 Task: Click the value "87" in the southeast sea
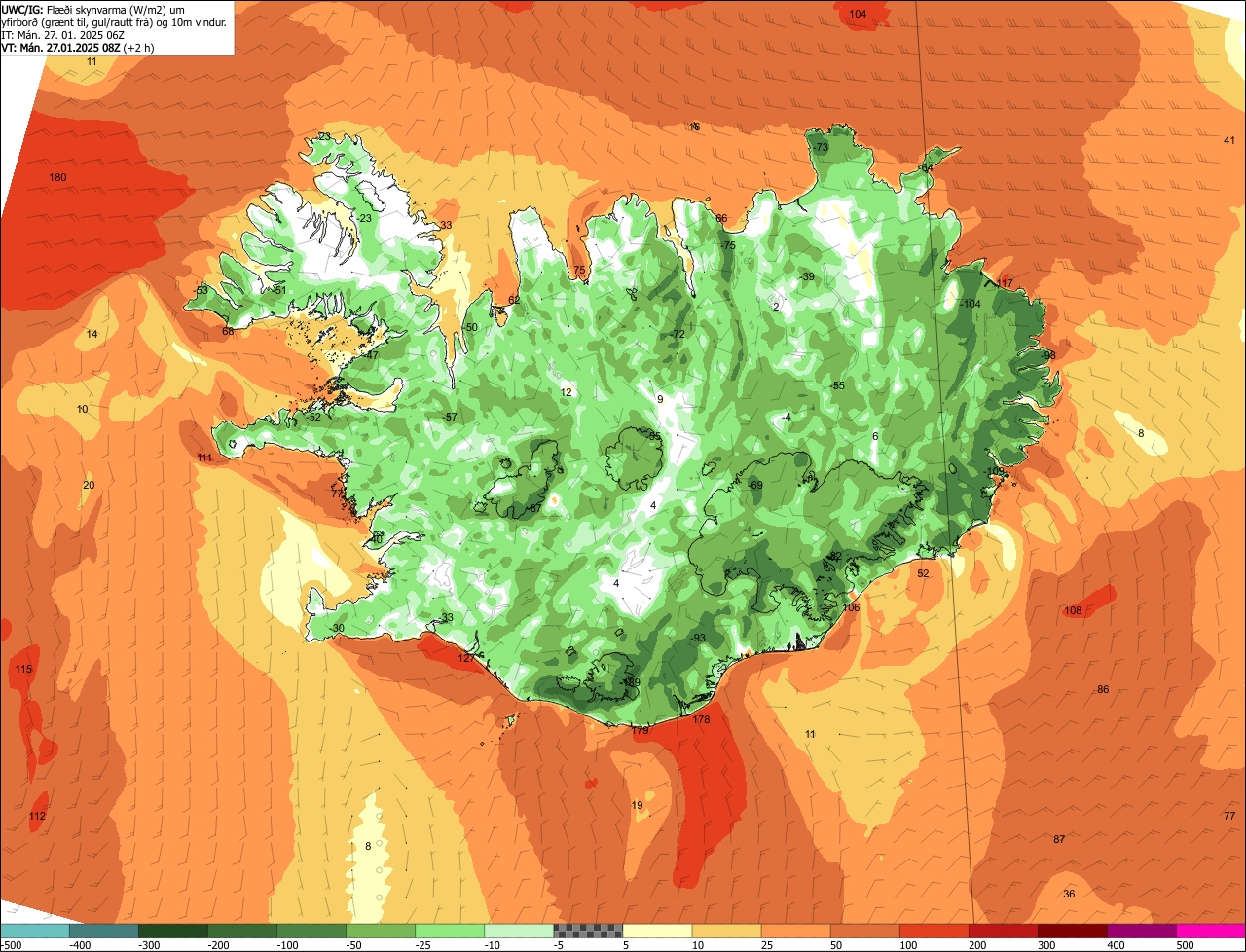[1059, 839]
